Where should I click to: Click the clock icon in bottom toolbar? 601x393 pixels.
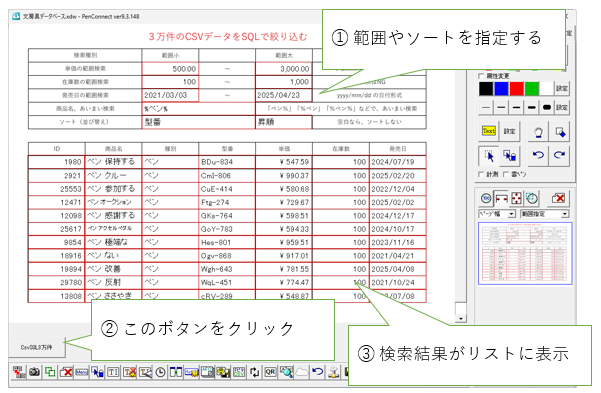coord(160,372)
